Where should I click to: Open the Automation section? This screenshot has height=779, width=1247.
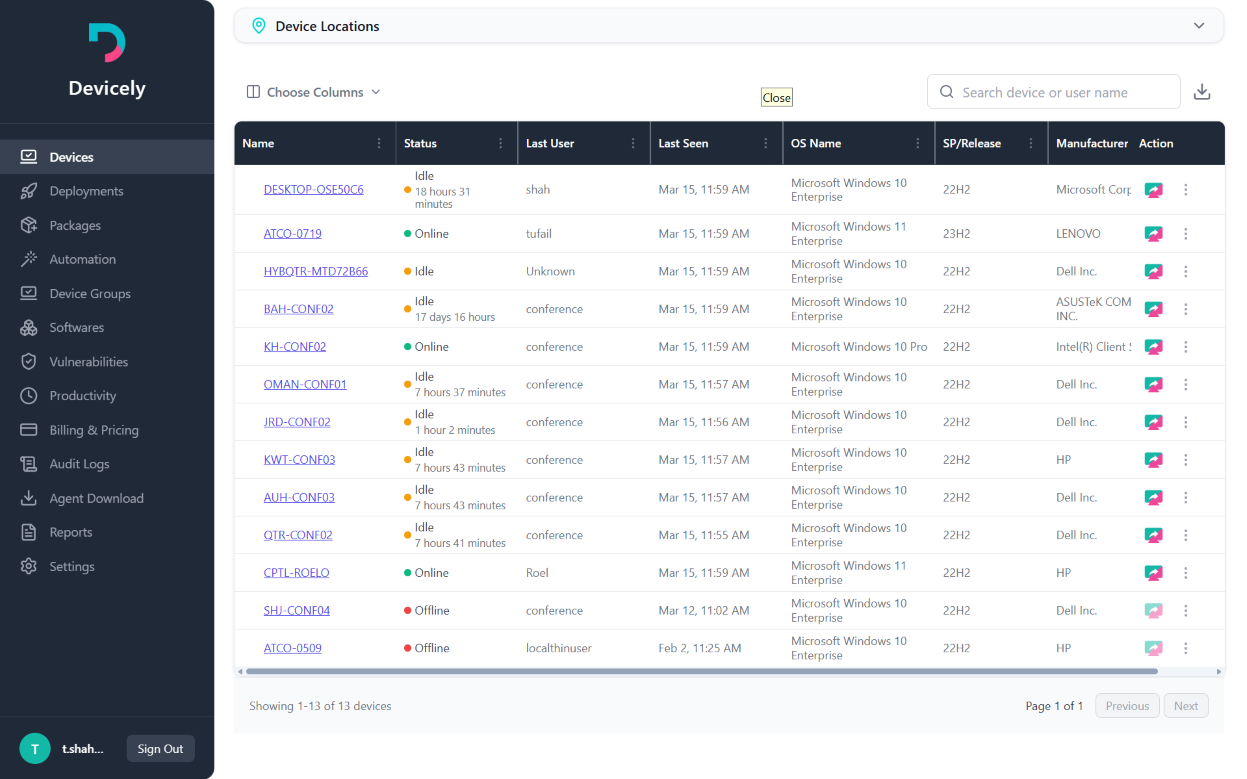click(x=82, y=259)
